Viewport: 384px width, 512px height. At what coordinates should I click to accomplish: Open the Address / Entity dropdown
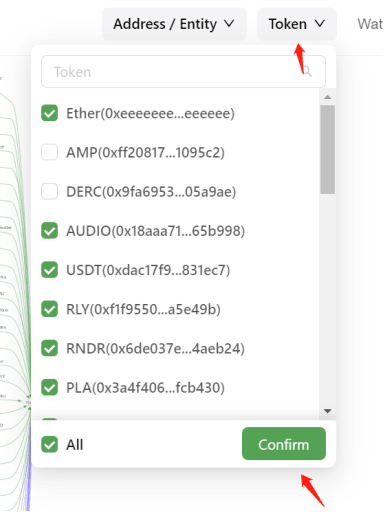click(x=174, y=24)
